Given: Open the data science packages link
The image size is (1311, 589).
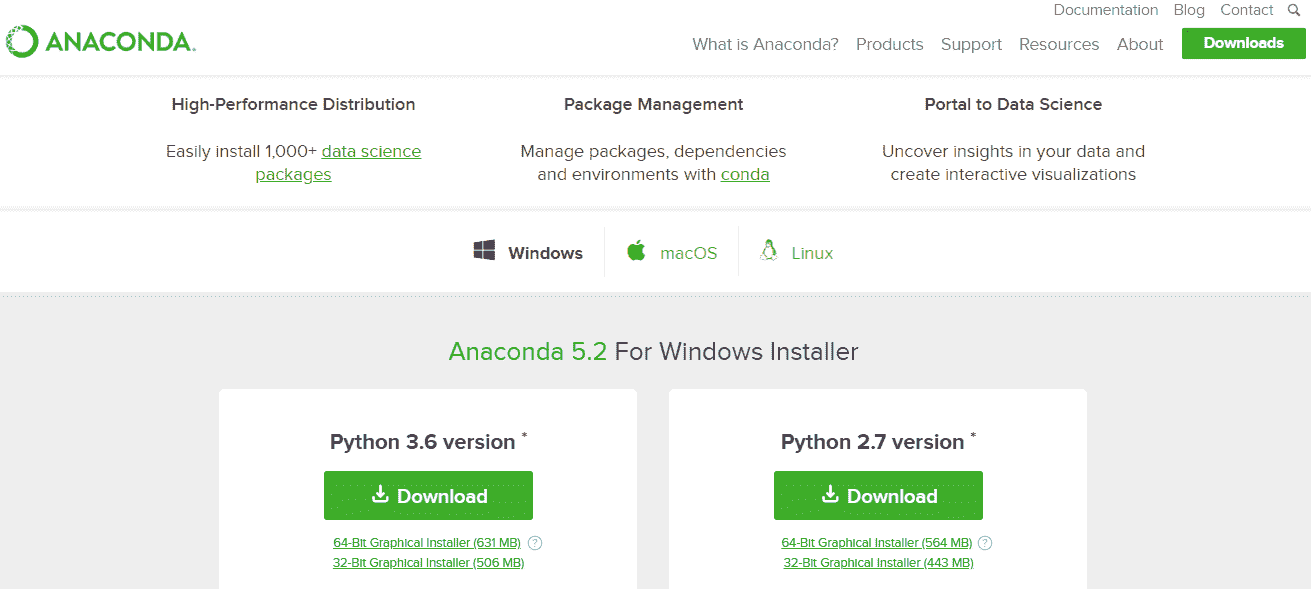Looking at the screenshot, I should point(371,152).
